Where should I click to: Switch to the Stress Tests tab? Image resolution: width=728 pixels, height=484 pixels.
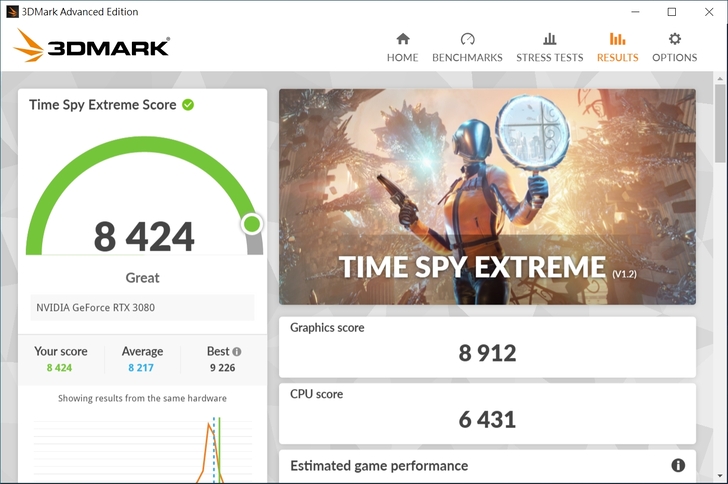point(550,48)
